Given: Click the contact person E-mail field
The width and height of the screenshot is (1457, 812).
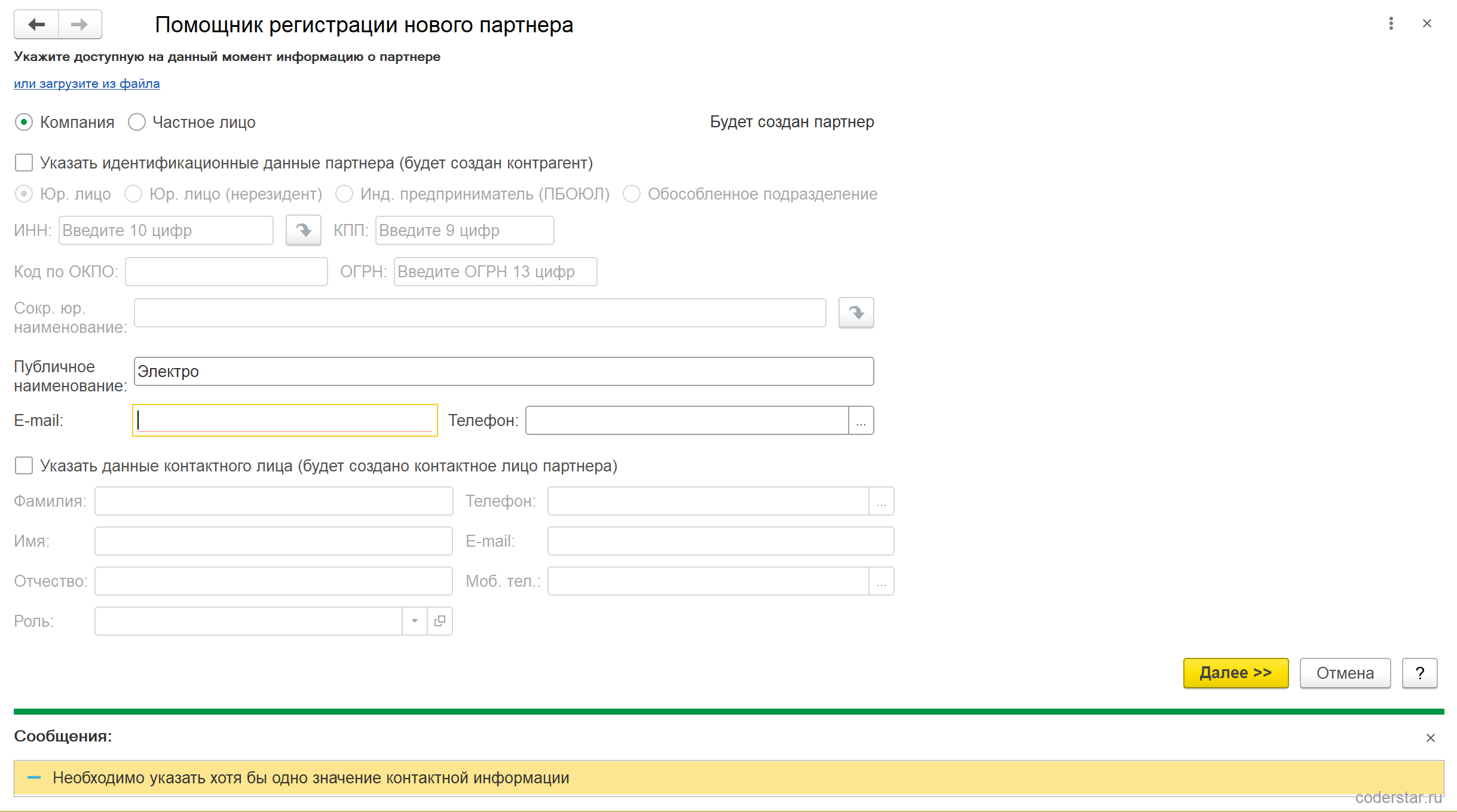Looking at the screenshot, I should pyautogui.click(x=721, y=541).
